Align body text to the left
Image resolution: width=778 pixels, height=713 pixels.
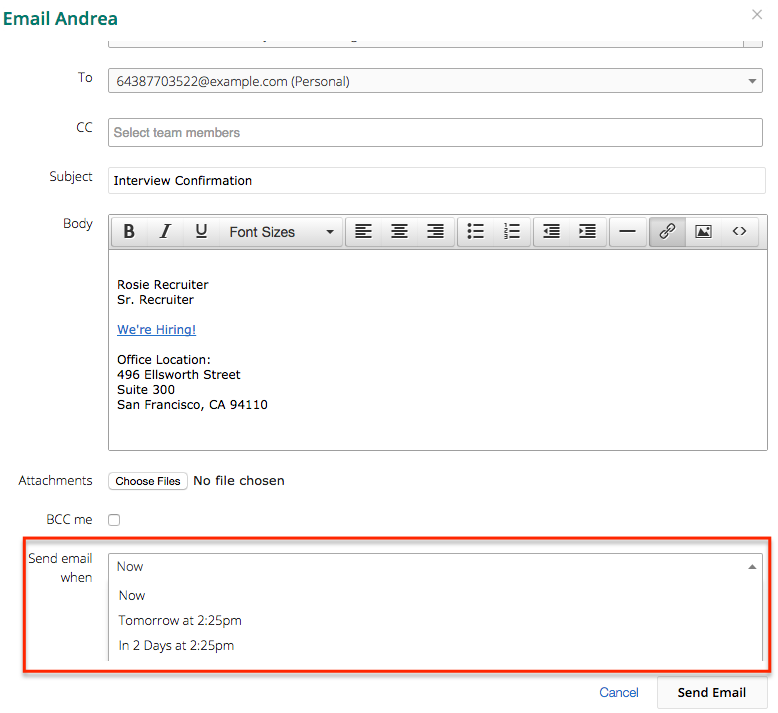(363, 232)
